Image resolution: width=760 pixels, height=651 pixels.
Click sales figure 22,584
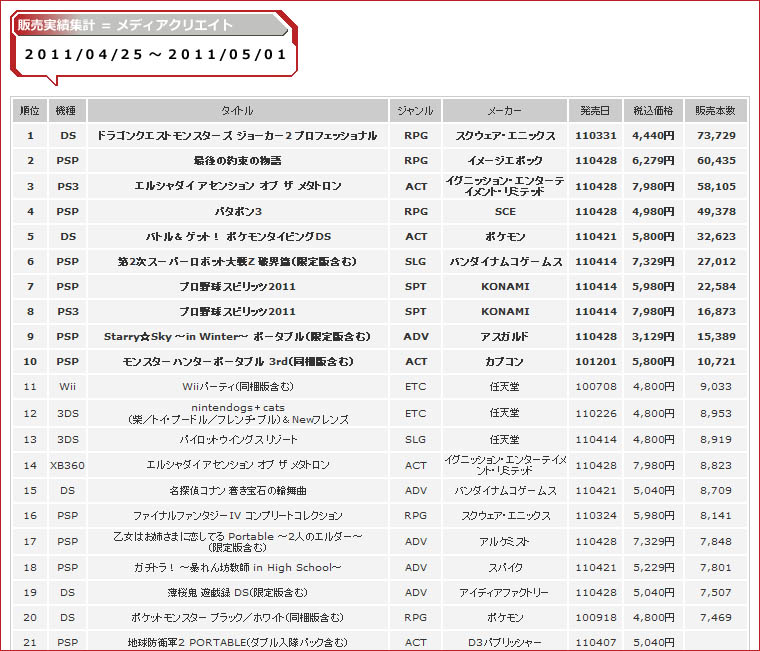click(x=716, y=286)
